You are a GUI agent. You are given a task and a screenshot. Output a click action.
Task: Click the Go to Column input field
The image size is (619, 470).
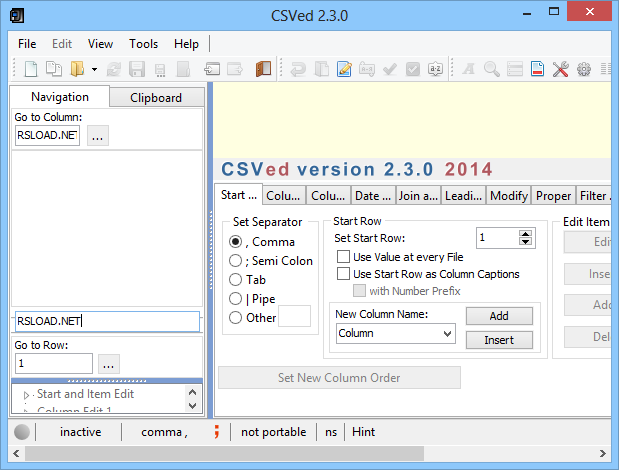47,135
